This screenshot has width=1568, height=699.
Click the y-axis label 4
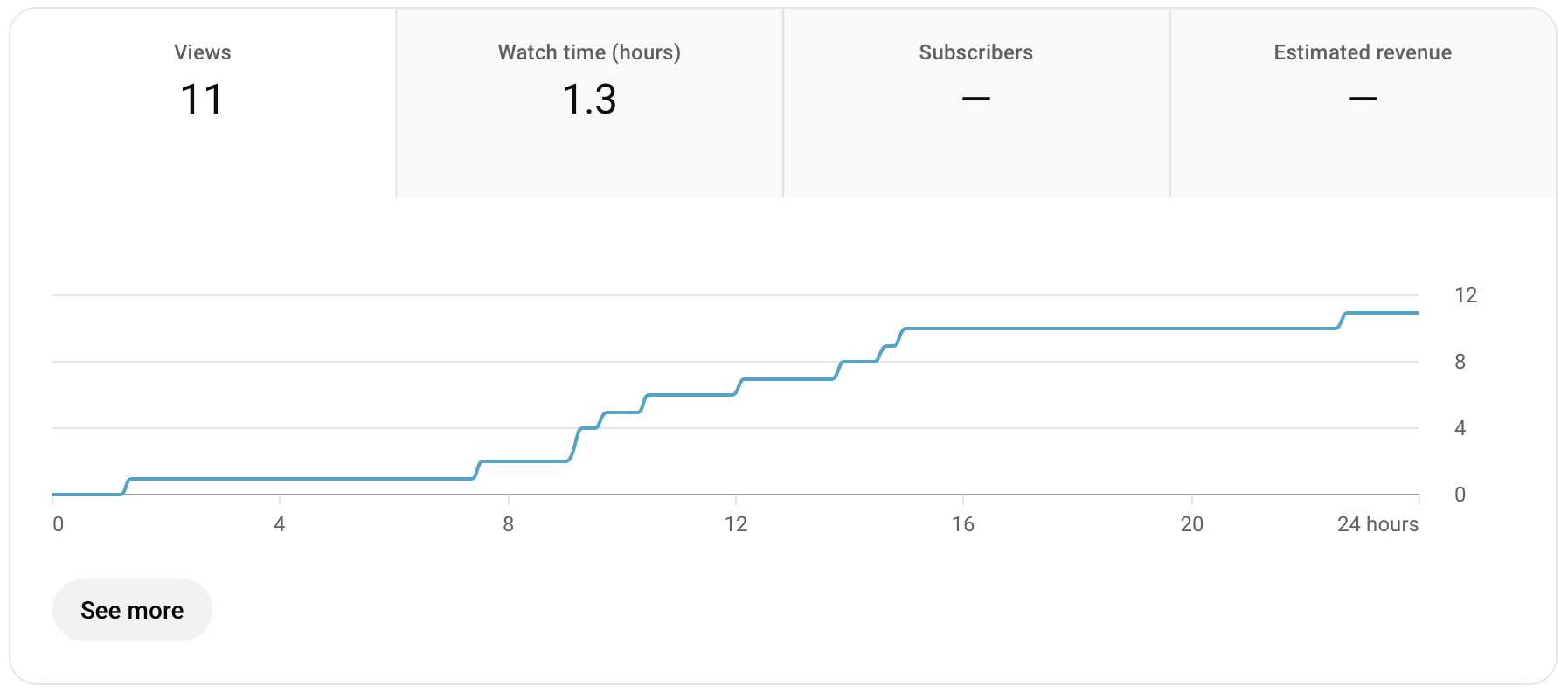pyautogui.click(x=1460, y=428)
